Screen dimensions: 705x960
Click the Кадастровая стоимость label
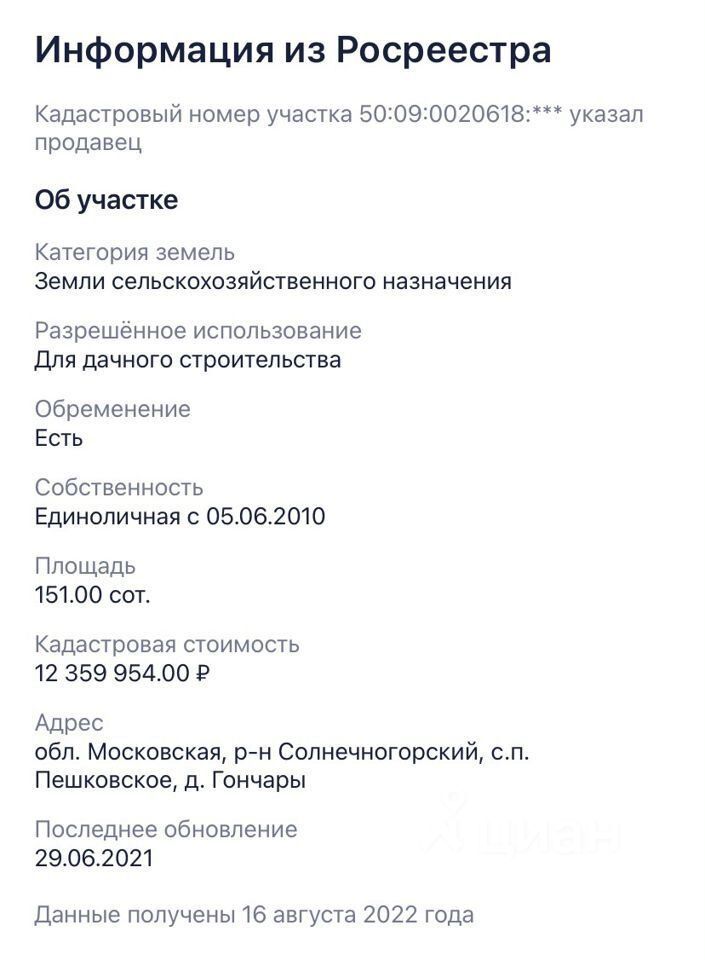point(167,644)
